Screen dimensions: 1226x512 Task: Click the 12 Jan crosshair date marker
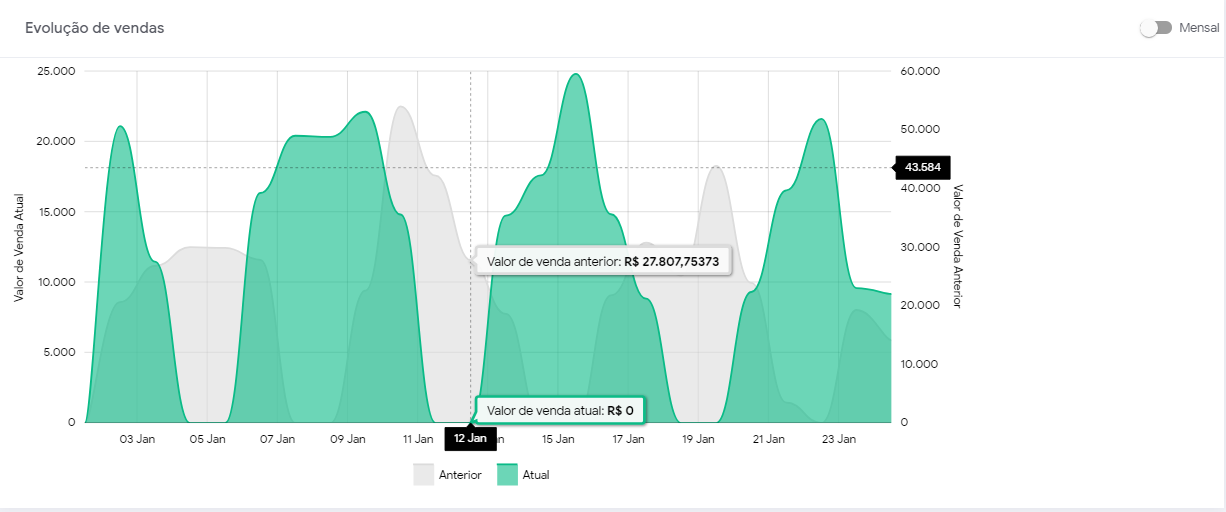click(x=470, y=438)
